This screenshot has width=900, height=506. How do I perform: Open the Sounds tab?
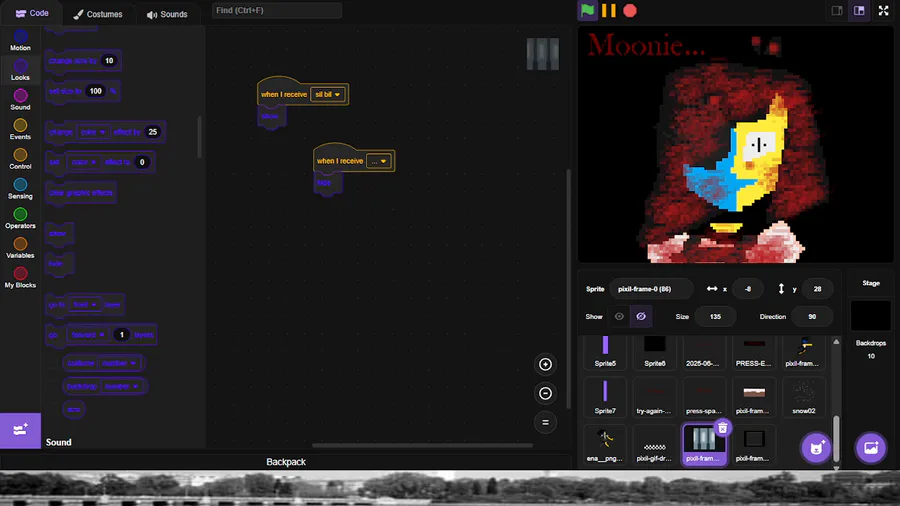pyautogui.click(x=167, y=14)
